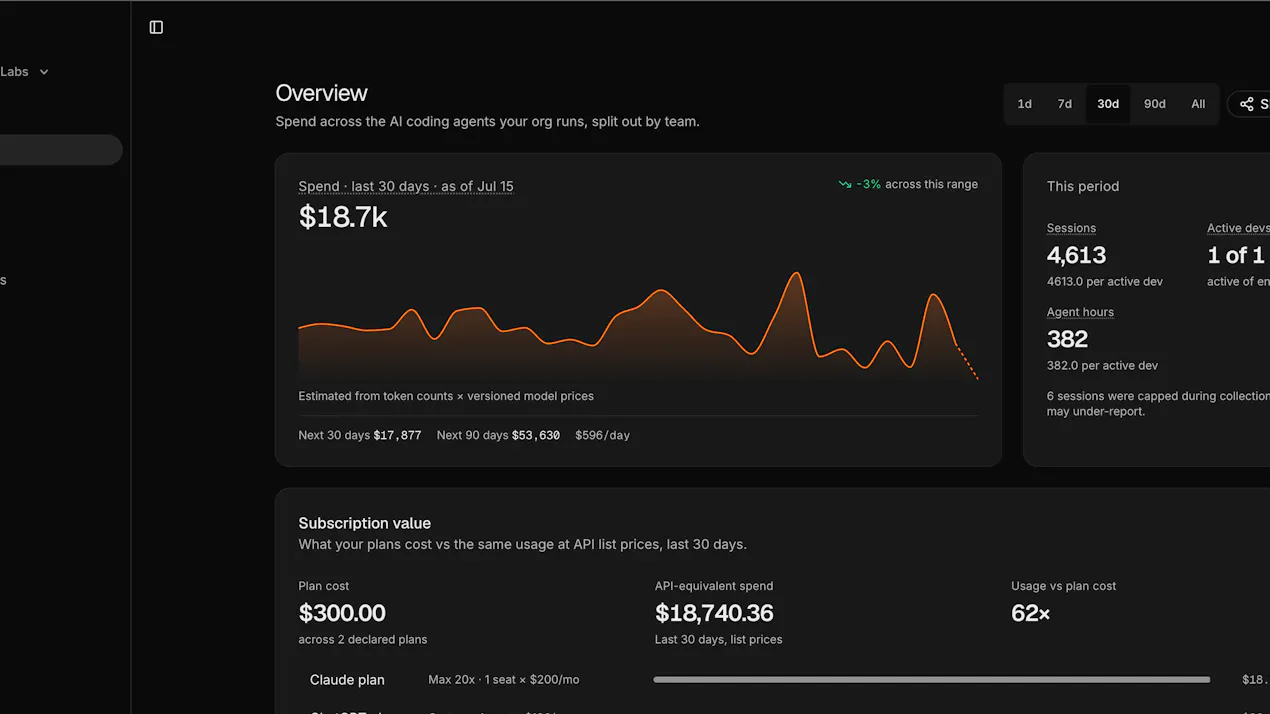Click the 382 agent hours value

coord(1067,339)
